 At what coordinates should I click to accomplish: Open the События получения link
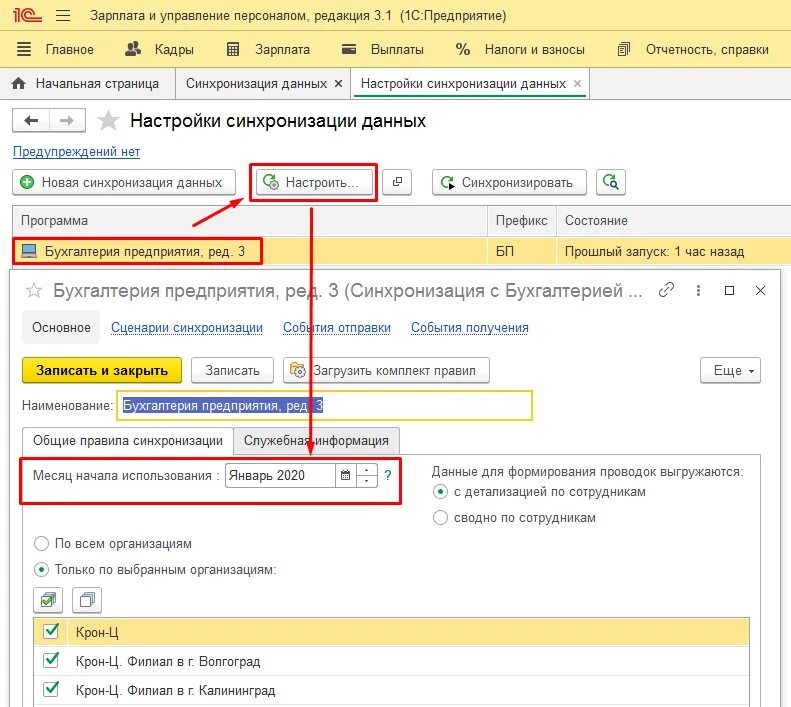[470, 328]
